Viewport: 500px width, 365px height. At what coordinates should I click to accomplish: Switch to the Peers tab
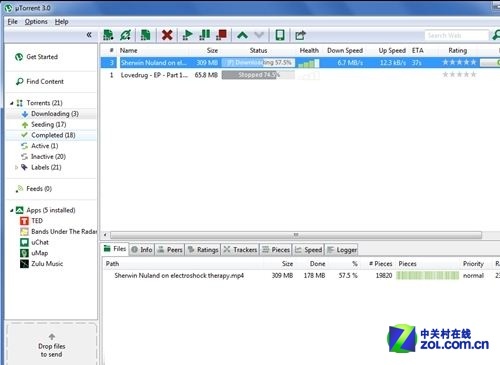(x=170, y=249)
